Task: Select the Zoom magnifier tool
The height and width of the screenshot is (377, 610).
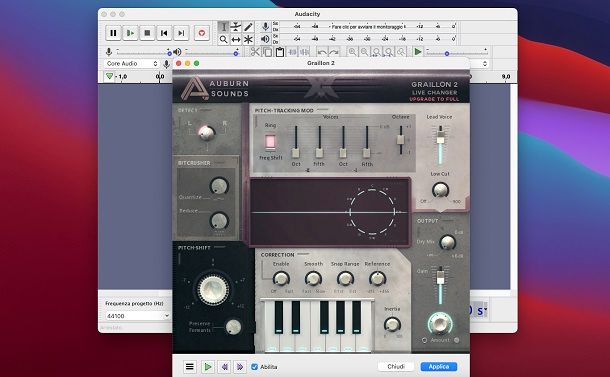Action: point(223,39)
